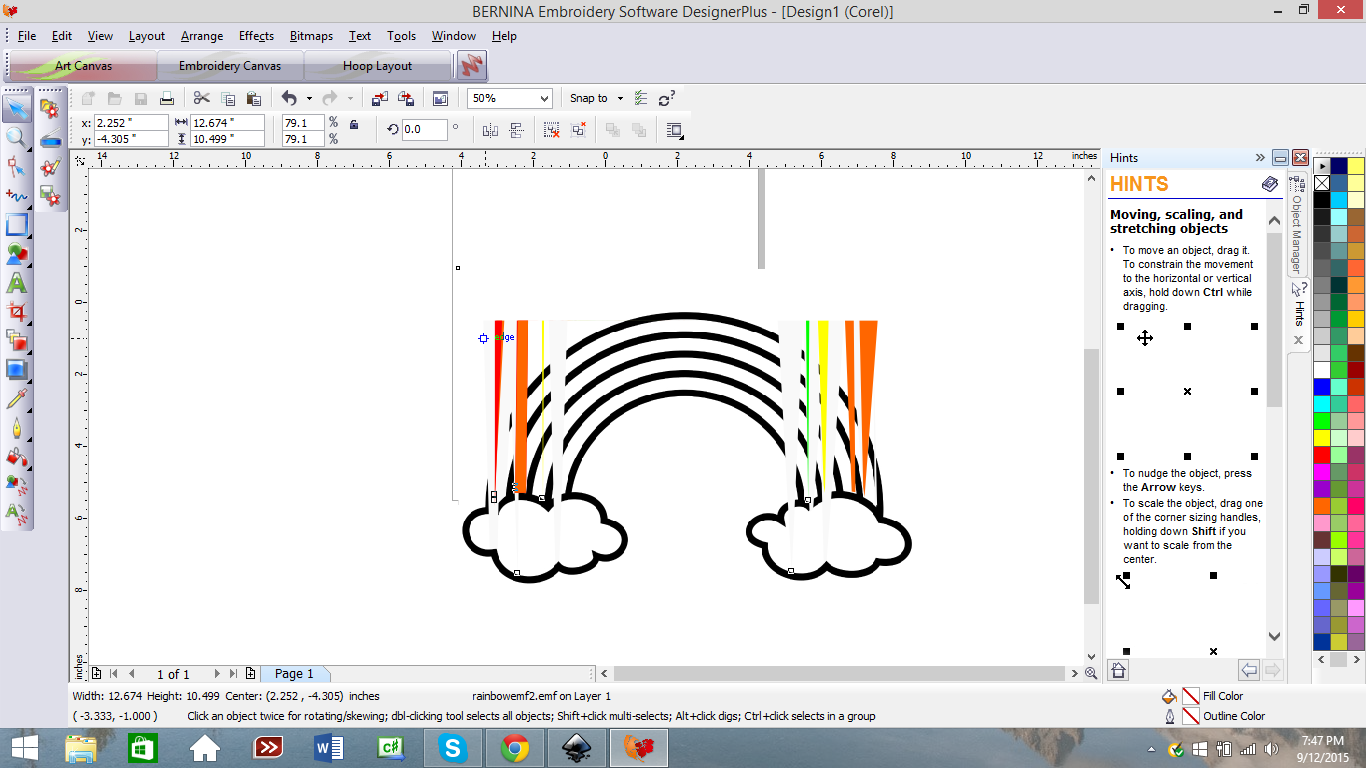Screen dimensions: 1366x768
Task: Click the Cut icon in the toolbar
Action: (x=200, y=98)
